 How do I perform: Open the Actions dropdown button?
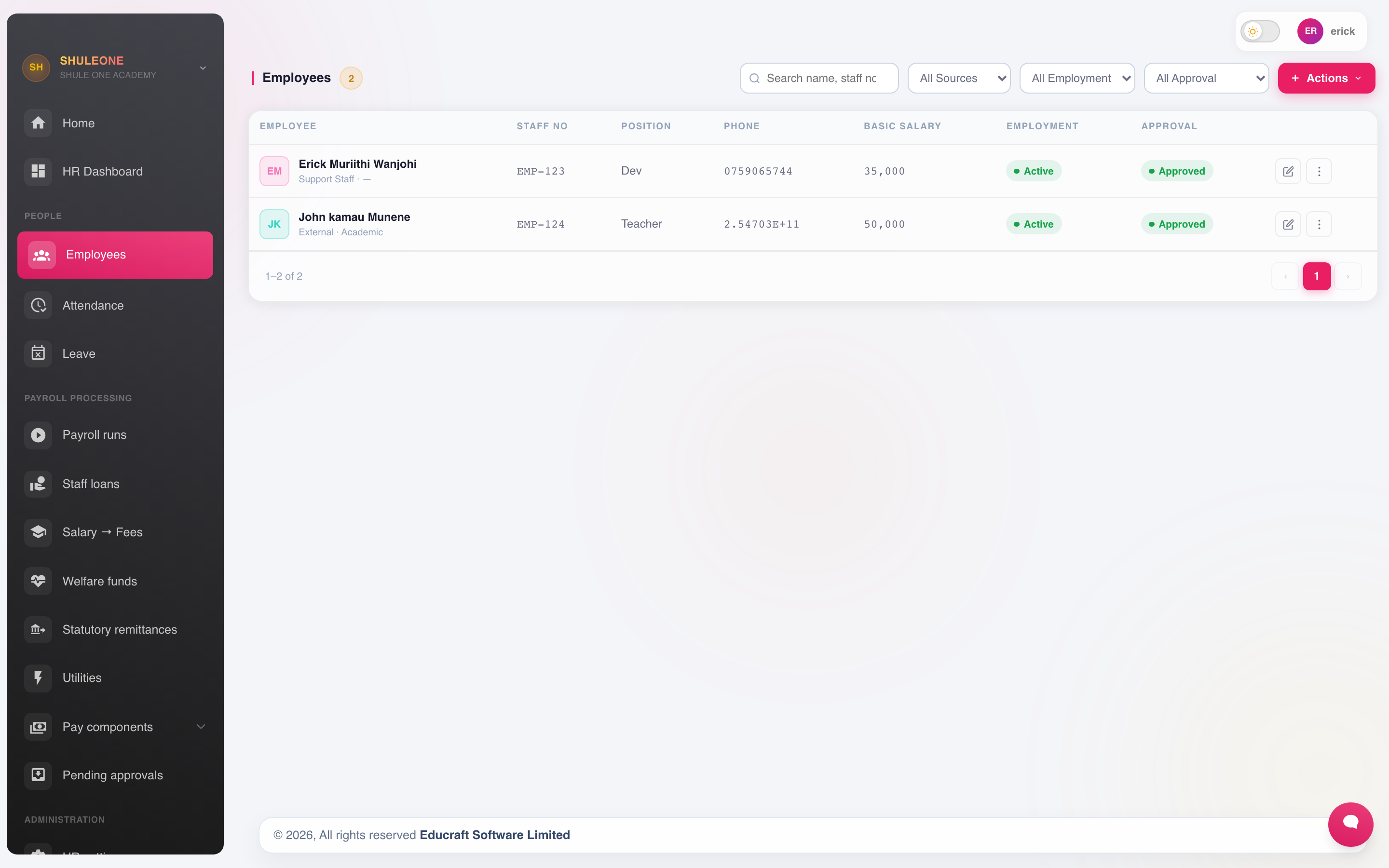[x=1326, y=78]
